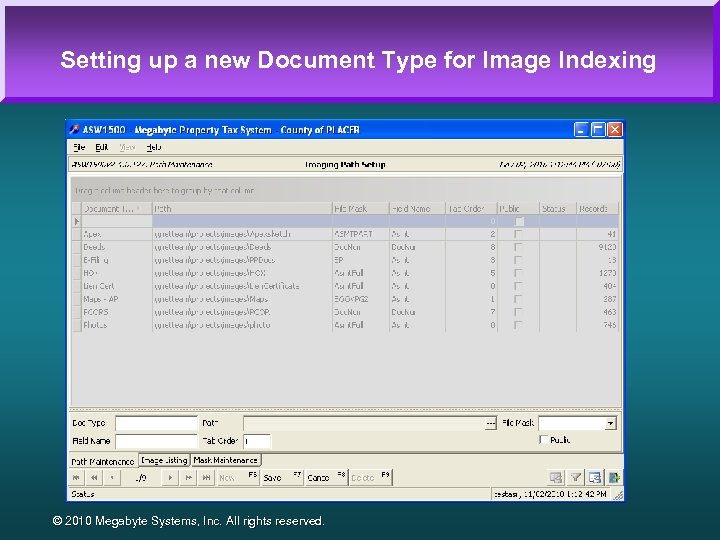Click the exit door icon
Screen dimensions: 720x540
(615, 478)
